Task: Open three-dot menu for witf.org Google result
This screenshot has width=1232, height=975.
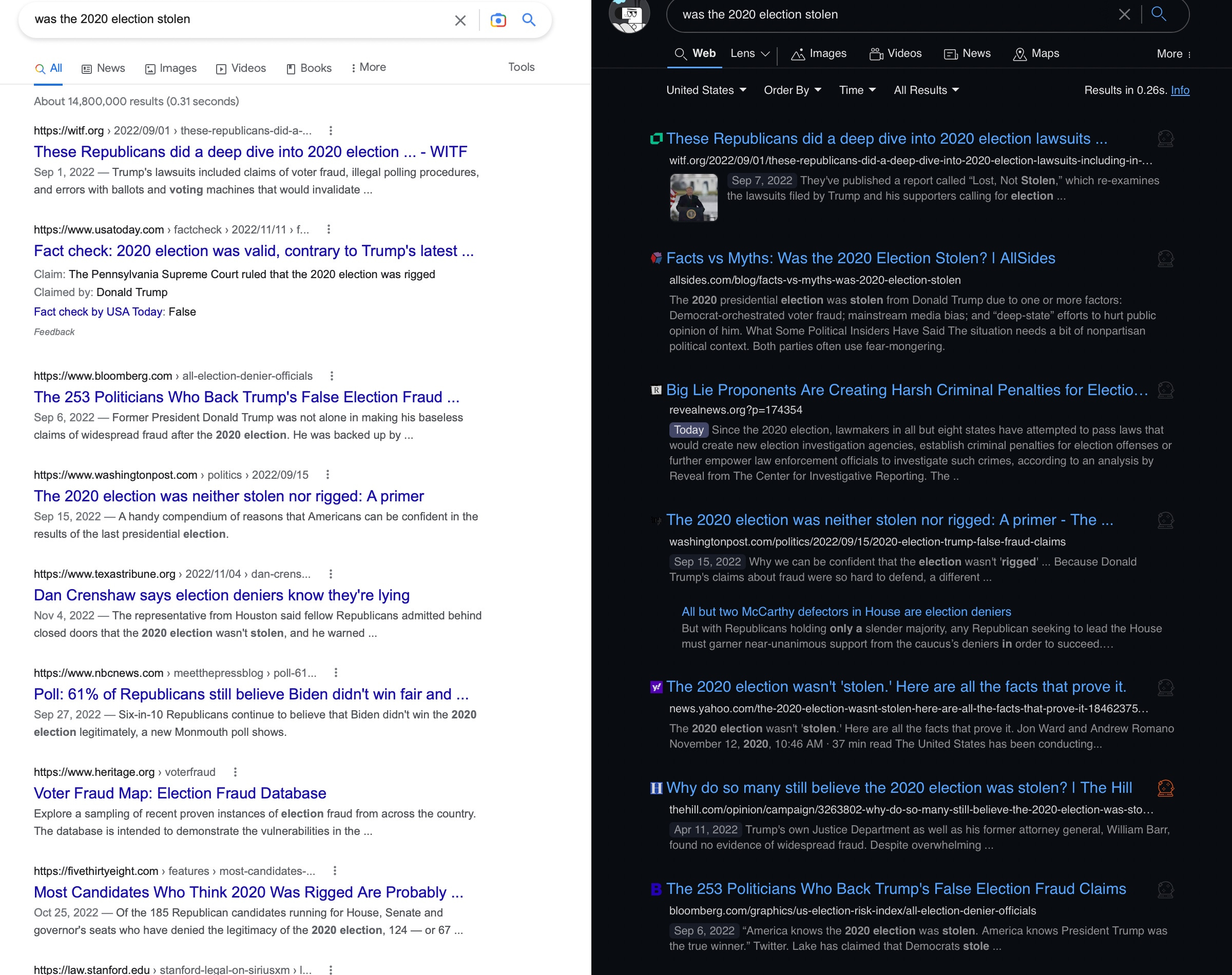Action: pyautogui.click(x=331, y=131)
